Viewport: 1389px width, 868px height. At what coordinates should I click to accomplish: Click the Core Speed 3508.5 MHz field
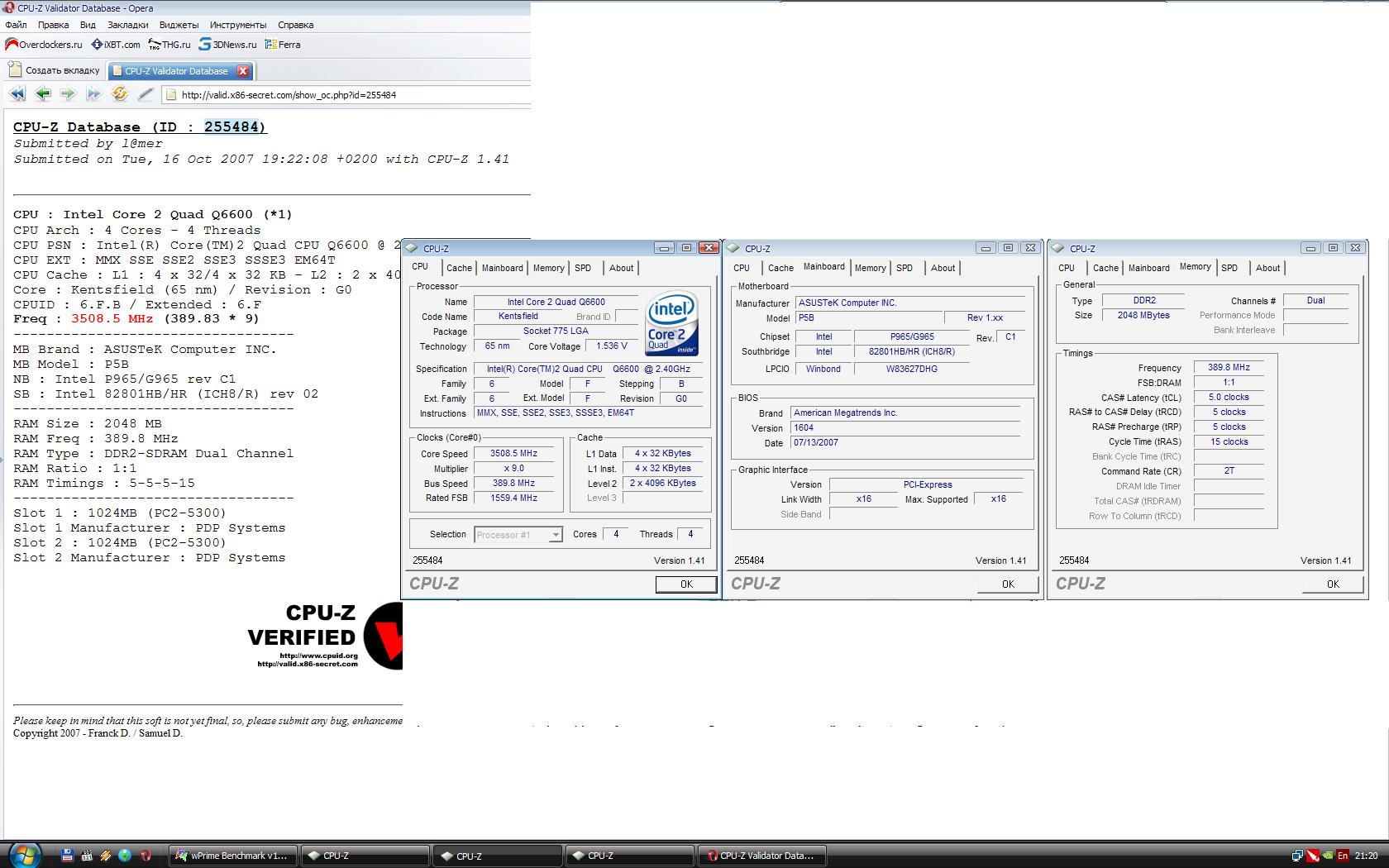point(513,454)
